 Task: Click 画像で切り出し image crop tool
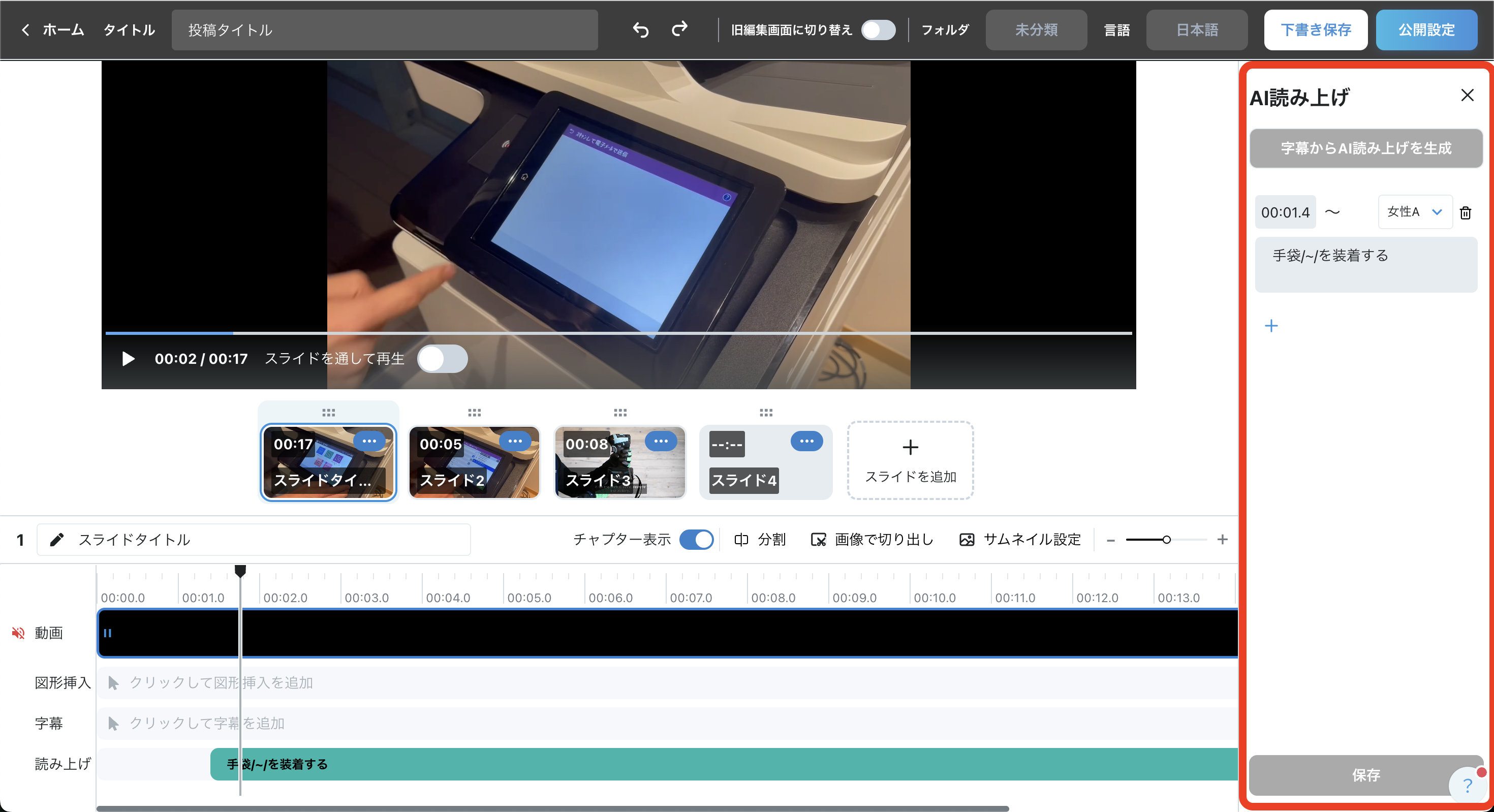873,540
